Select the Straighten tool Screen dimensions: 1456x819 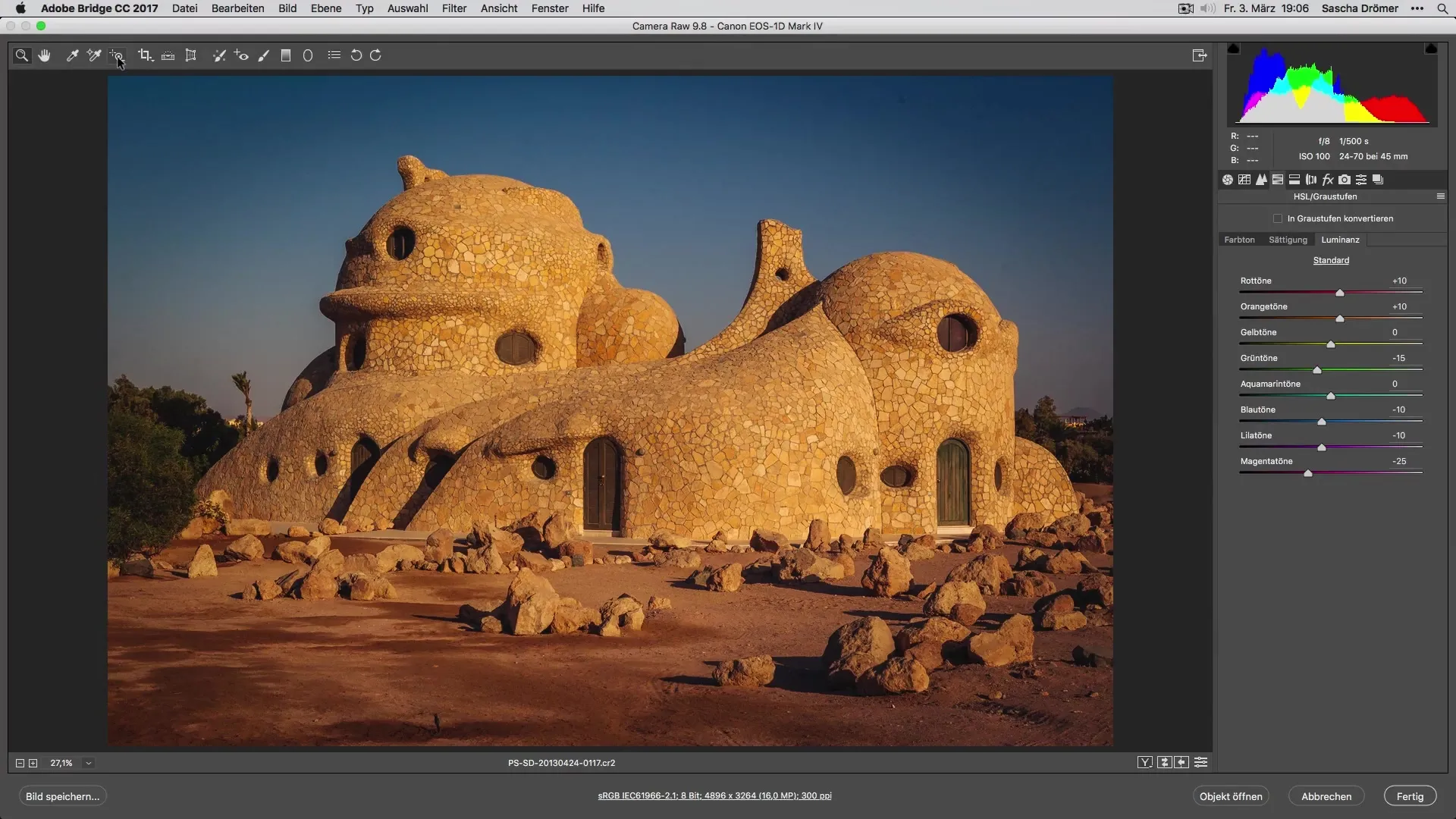click(168, 55)
